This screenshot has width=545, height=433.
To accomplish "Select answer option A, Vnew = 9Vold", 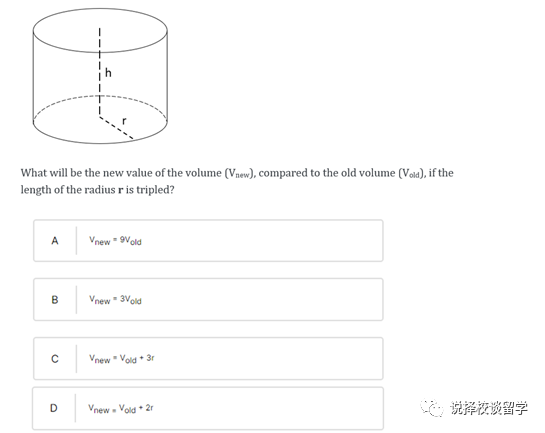I will (208, 240).
